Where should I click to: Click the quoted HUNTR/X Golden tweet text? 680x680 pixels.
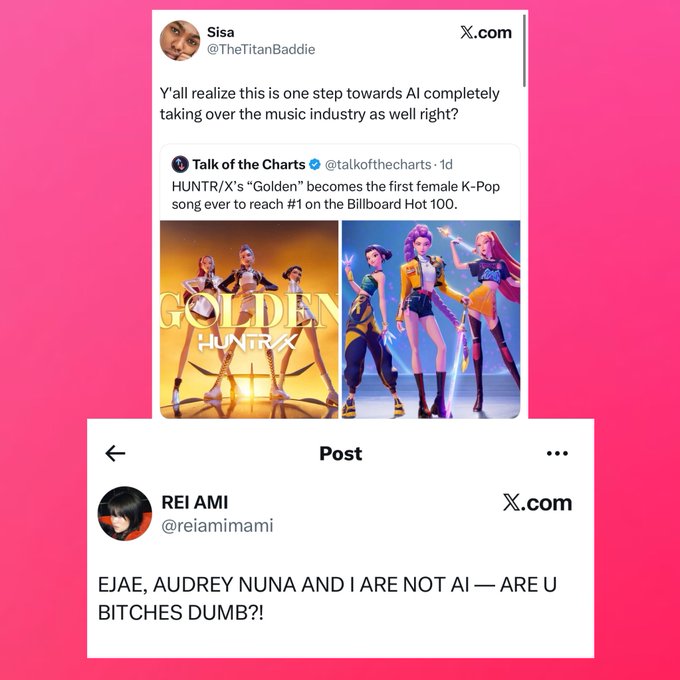(336, 195)
